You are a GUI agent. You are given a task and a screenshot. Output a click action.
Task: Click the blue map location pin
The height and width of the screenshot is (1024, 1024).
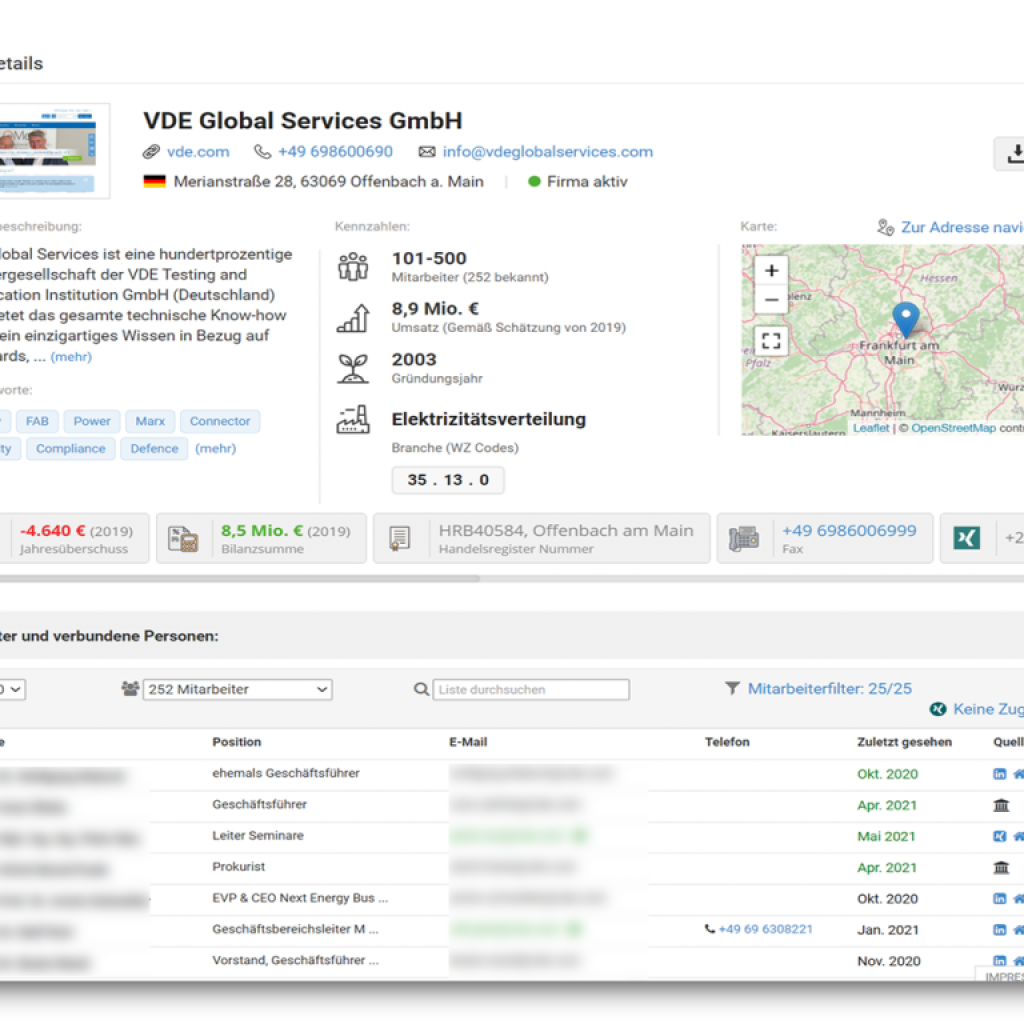click(905, 319)
